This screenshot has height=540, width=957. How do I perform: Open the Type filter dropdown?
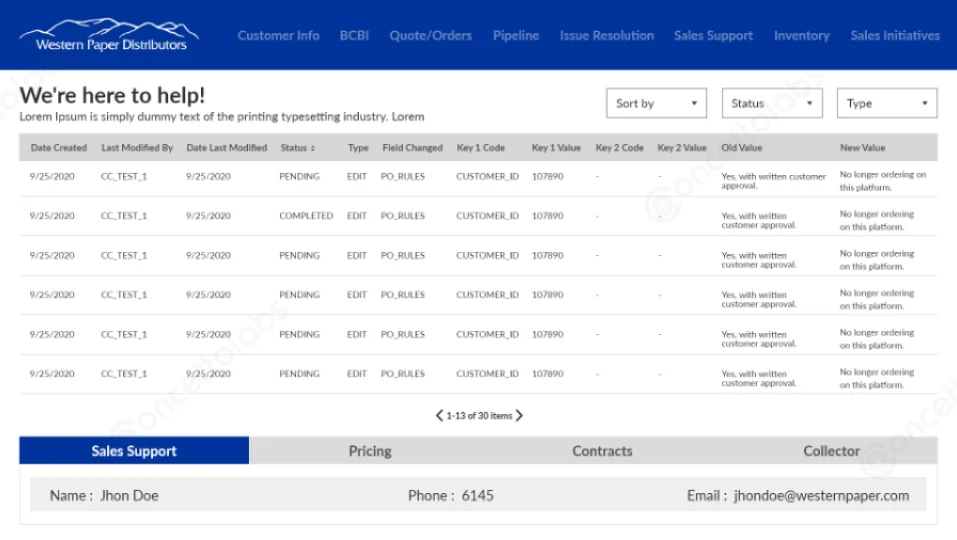pyautogui.click(x=886, y=103)
